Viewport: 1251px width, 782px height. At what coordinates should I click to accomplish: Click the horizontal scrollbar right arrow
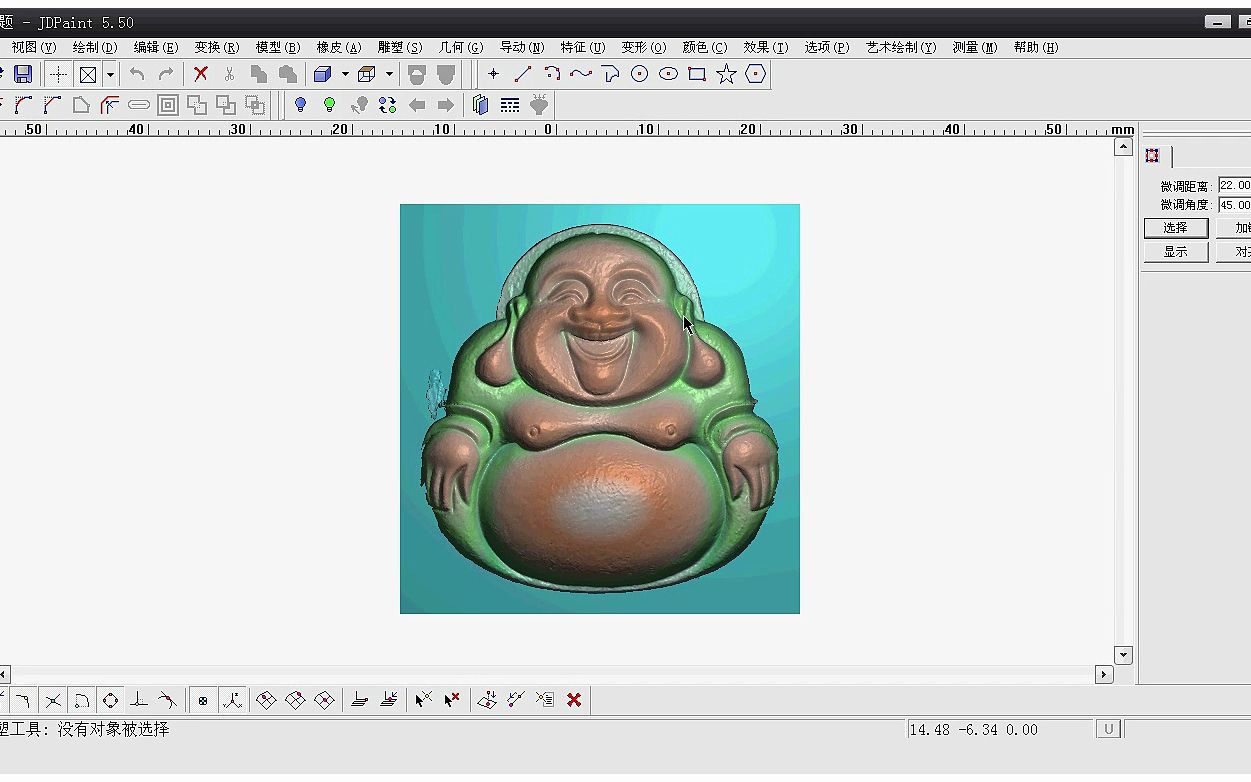[1104, 674]
